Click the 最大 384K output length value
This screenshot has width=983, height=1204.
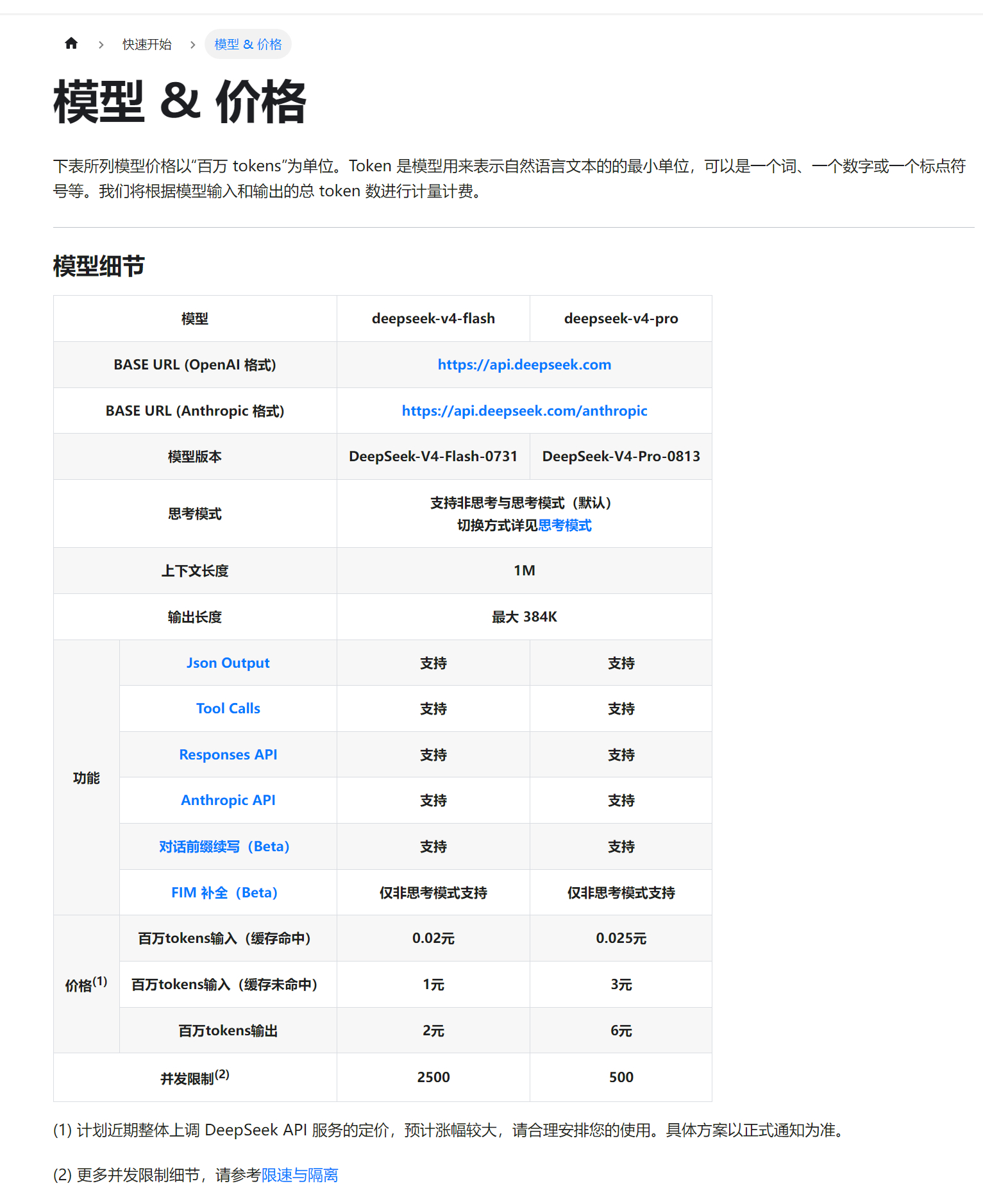525,617
